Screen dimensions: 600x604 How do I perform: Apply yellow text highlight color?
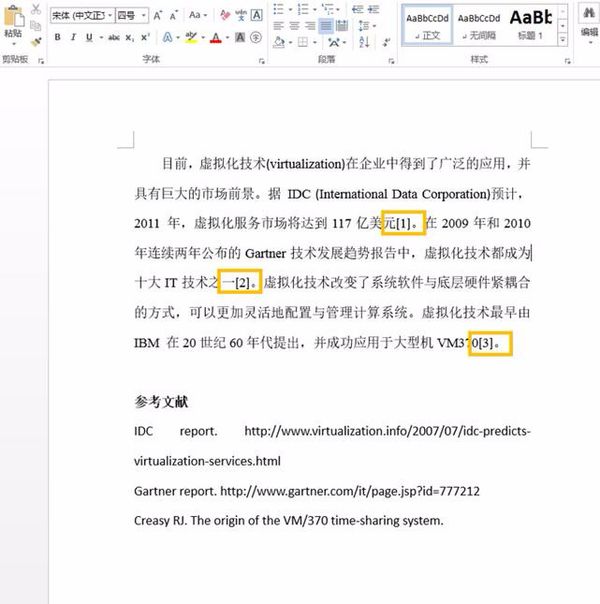click(x=191, y=37)
